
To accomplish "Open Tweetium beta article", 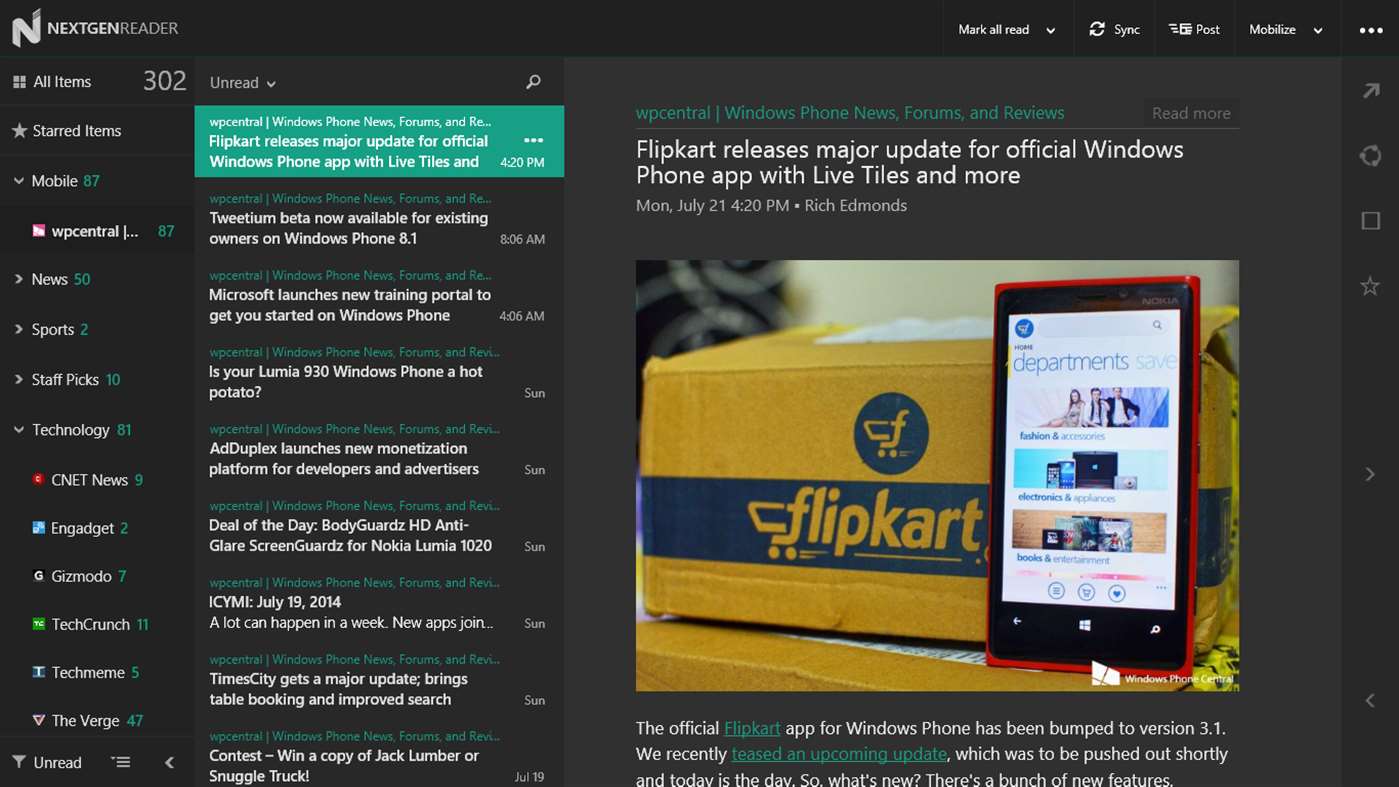I will (x=379, y=219).
